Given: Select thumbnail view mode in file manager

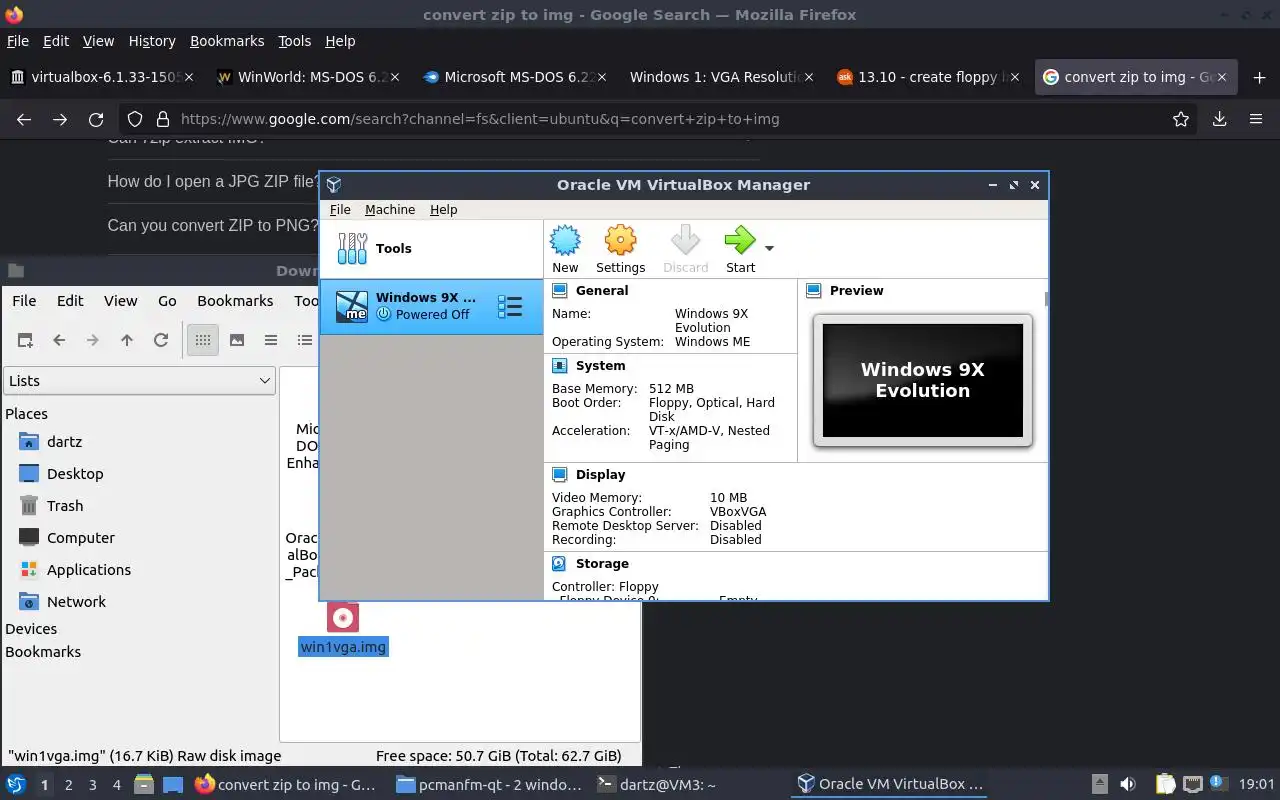Looking at the screenshot, I should point(237,340).
